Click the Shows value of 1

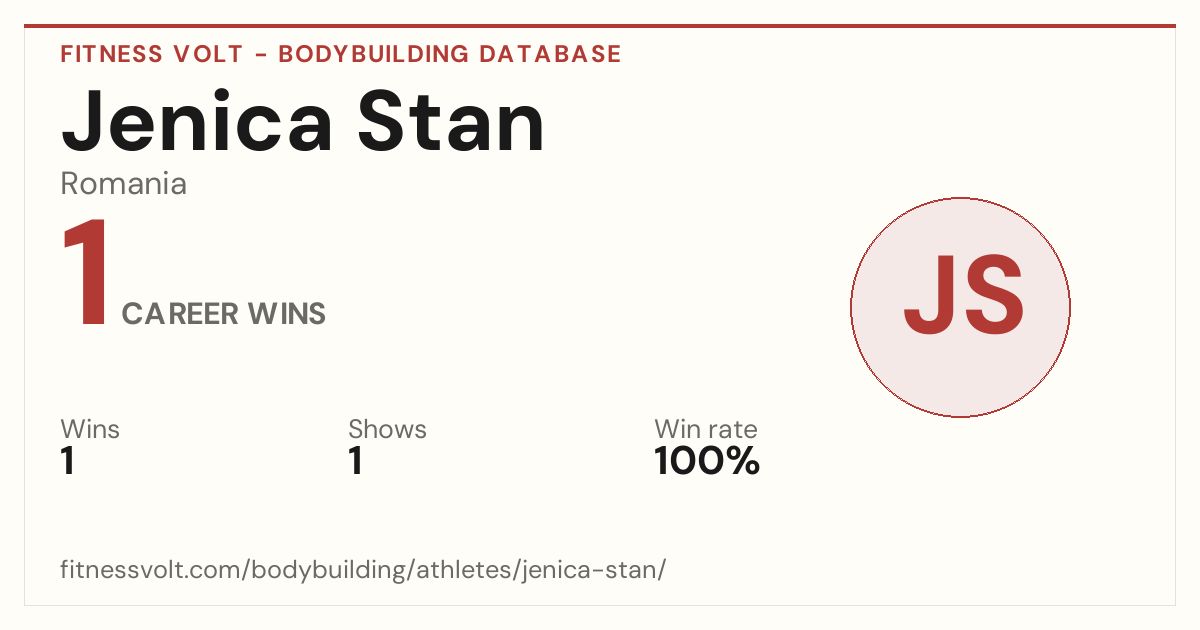click(355, 462)
